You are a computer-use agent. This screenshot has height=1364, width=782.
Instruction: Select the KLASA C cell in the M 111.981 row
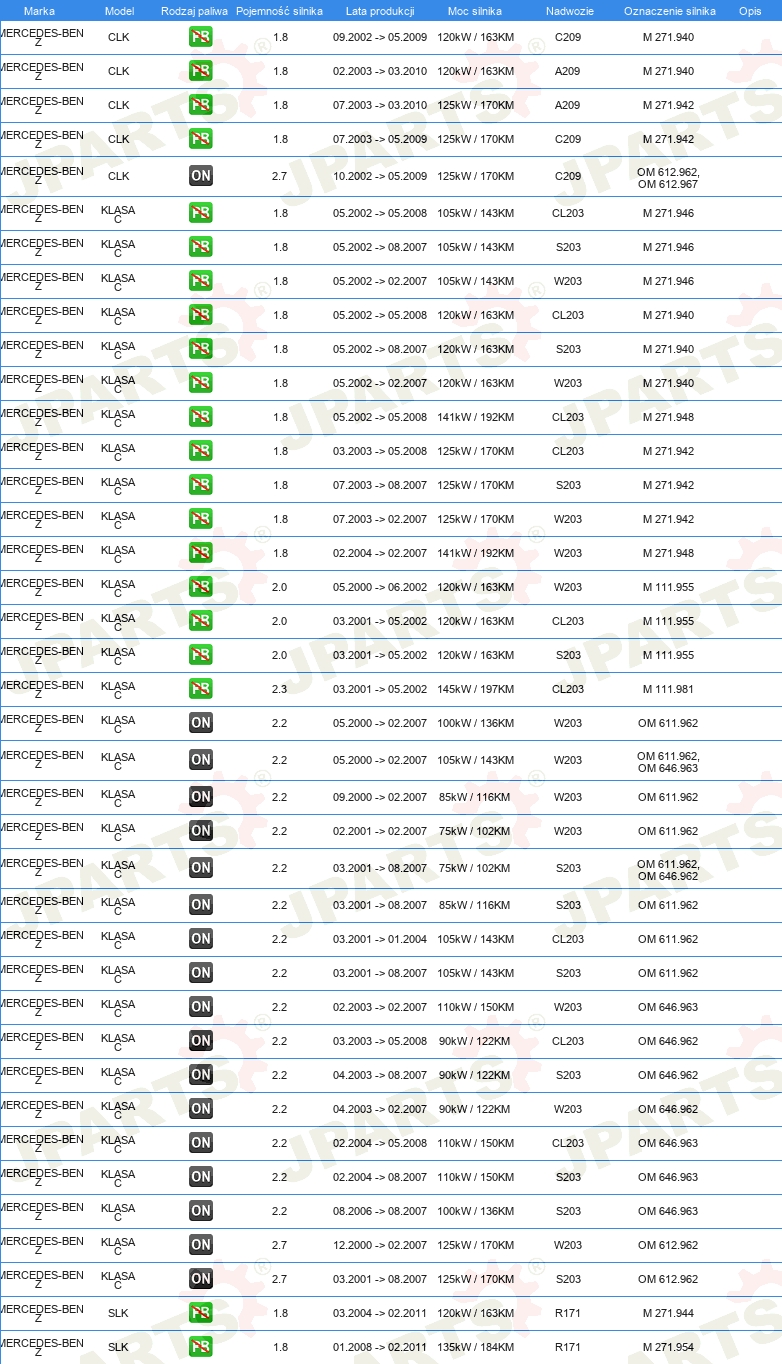coord(118,689)
